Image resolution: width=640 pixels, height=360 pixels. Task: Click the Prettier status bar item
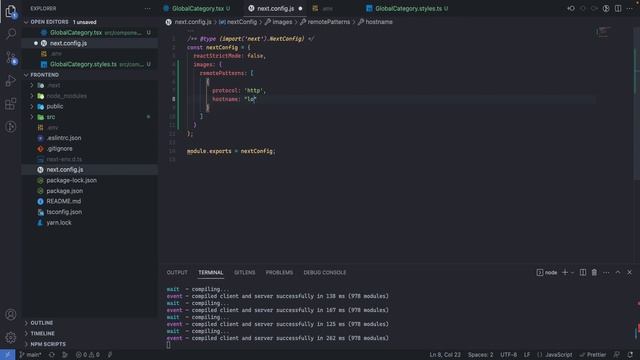[x=593, y=355]
